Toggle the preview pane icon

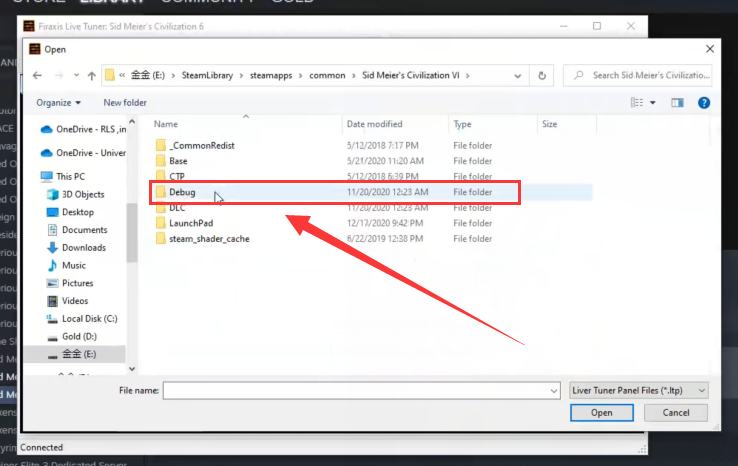coord(677,103)
